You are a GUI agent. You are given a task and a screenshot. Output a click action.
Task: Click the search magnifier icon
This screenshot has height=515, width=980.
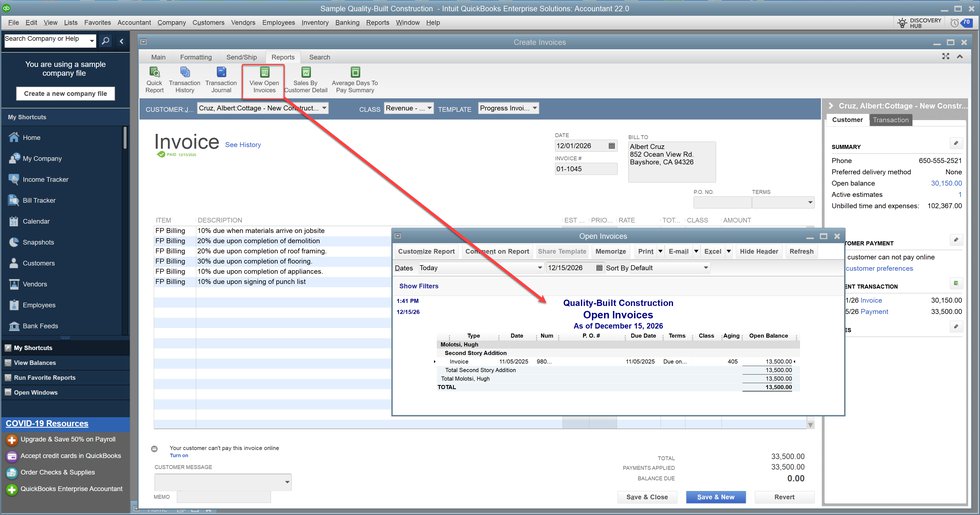[x=106, y=41]
